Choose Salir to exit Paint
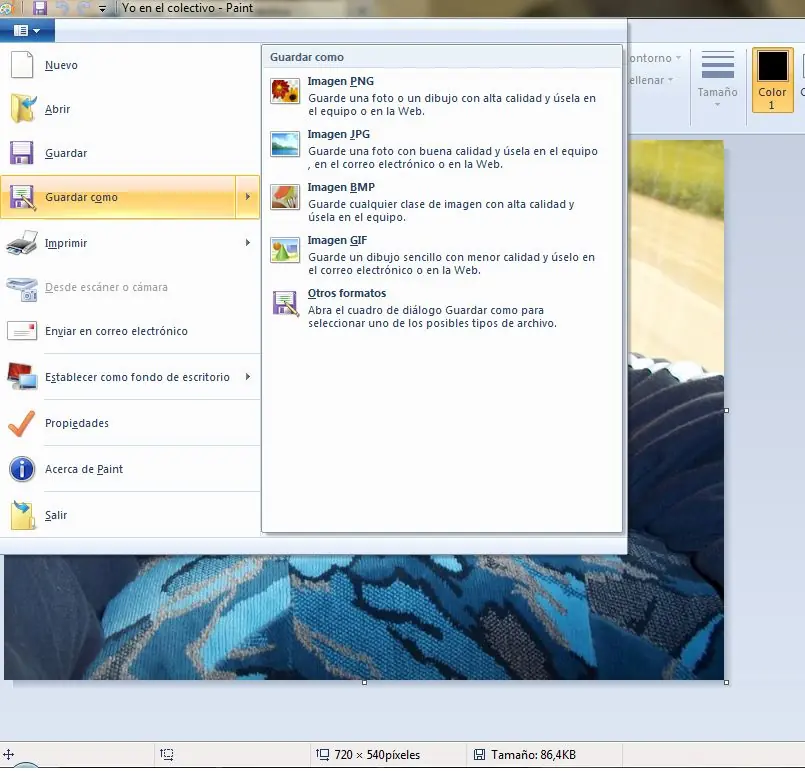 (x=130, y=515)
